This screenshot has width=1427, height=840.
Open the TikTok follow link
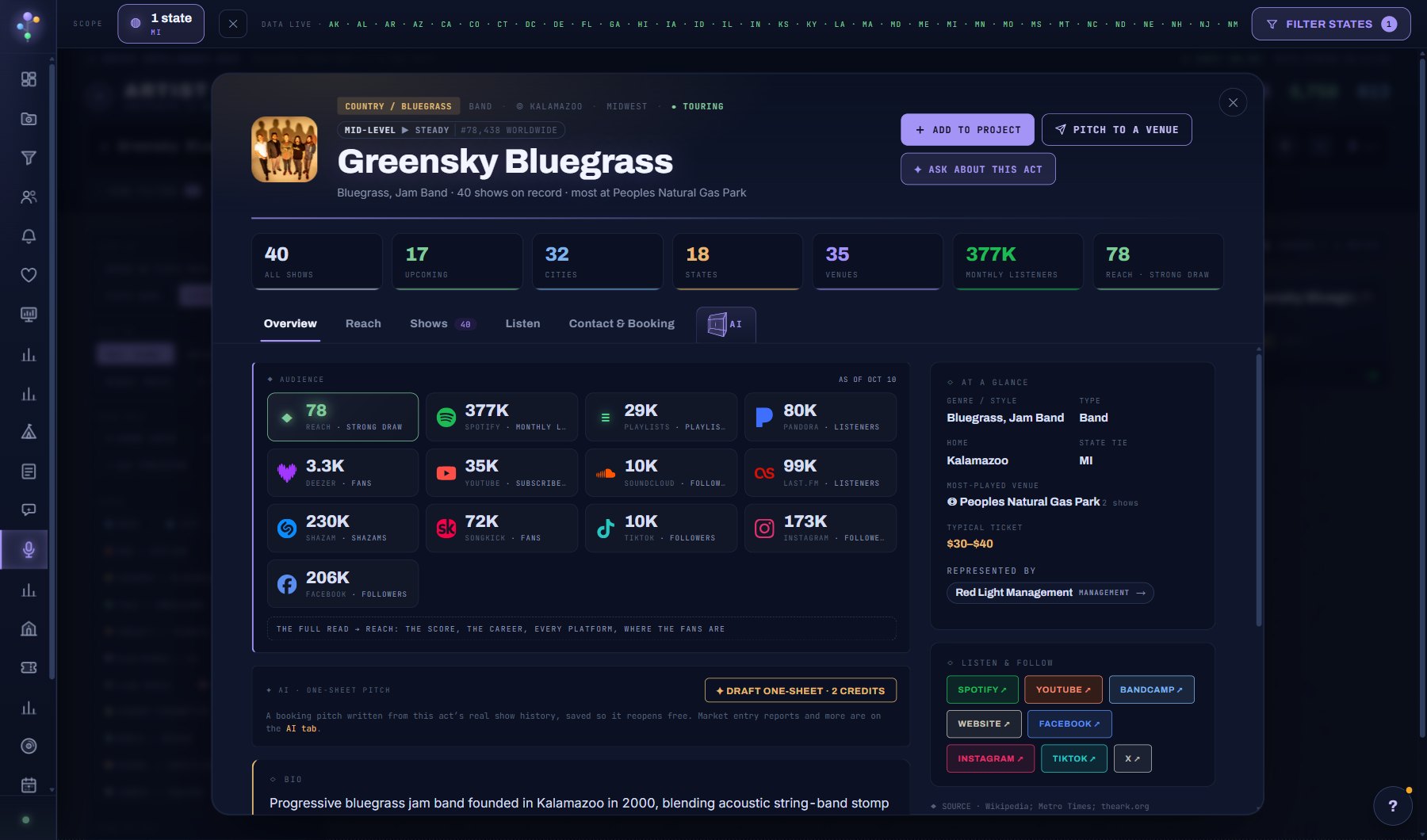point(1073,758)
